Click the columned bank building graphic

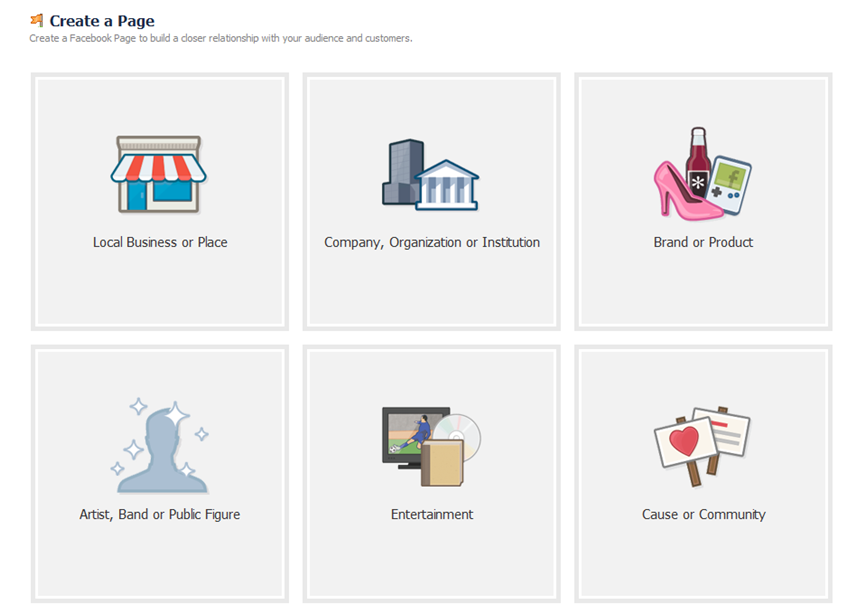447,185
